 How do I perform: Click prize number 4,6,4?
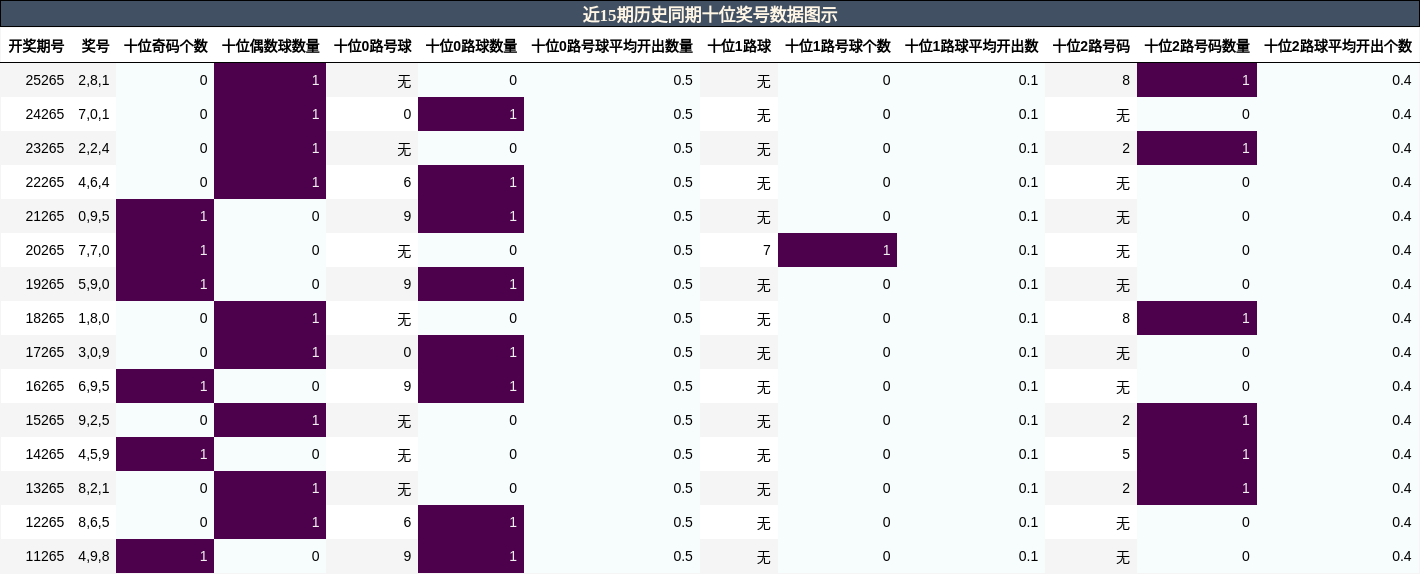click(94, 182)
